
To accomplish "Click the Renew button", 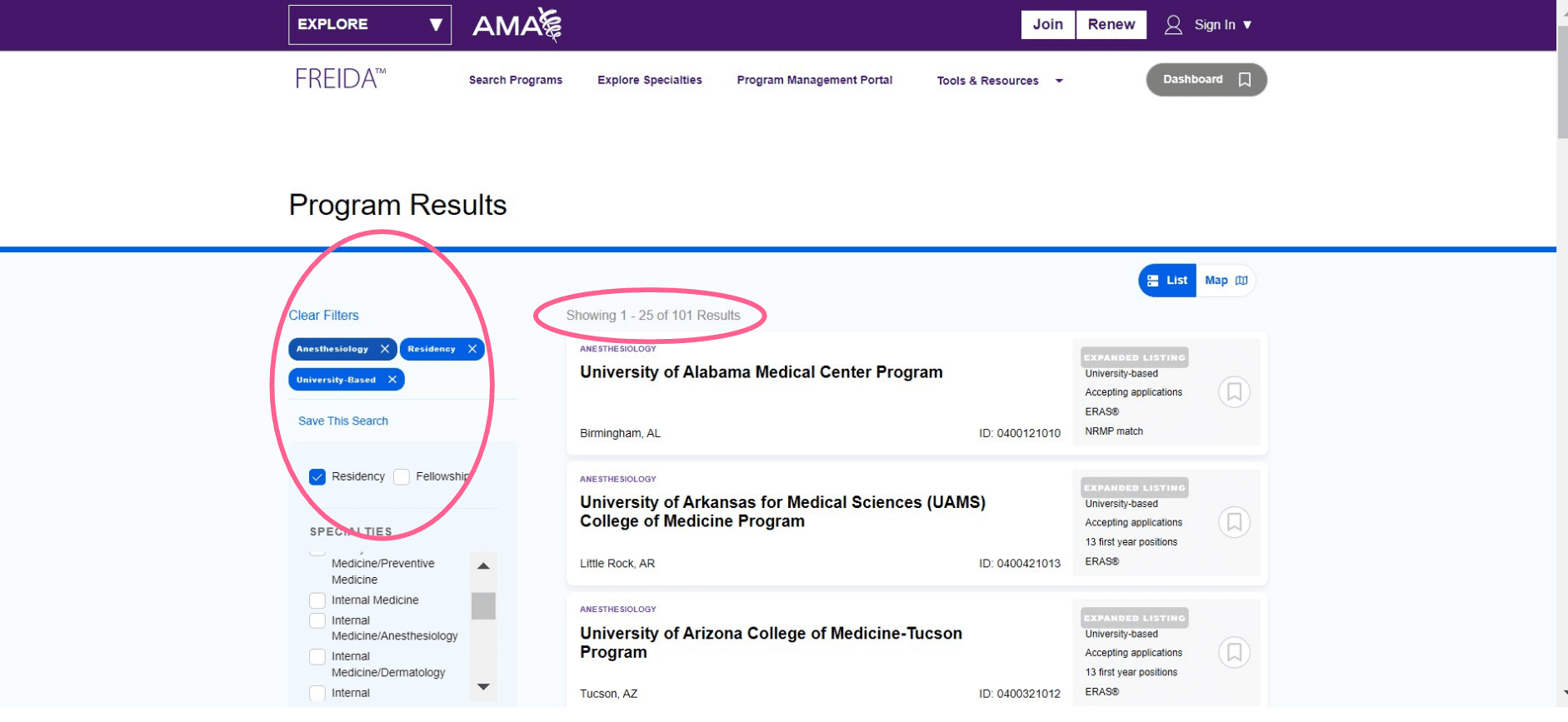I will click(x=1111, y=25).
